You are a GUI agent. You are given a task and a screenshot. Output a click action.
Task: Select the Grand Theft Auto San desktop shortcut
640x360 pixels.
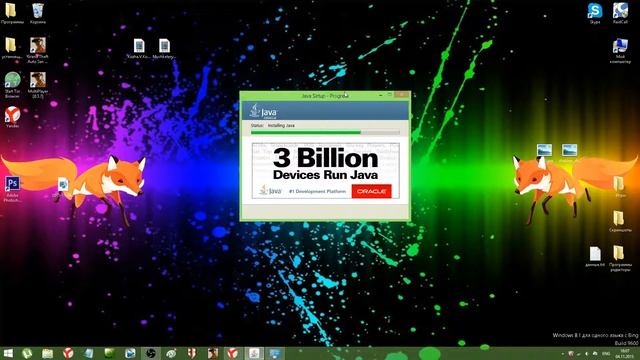38,50
